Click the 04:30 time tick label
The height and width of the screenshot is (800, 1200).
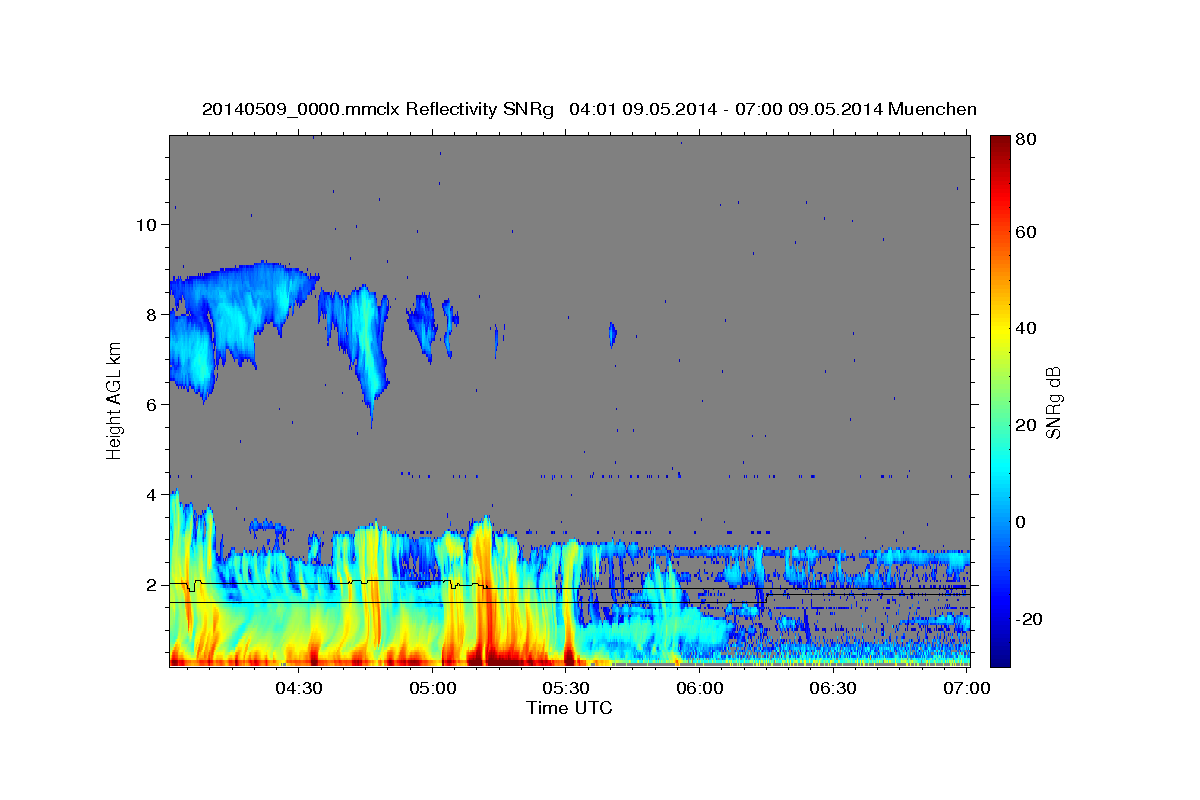[299, 688]
